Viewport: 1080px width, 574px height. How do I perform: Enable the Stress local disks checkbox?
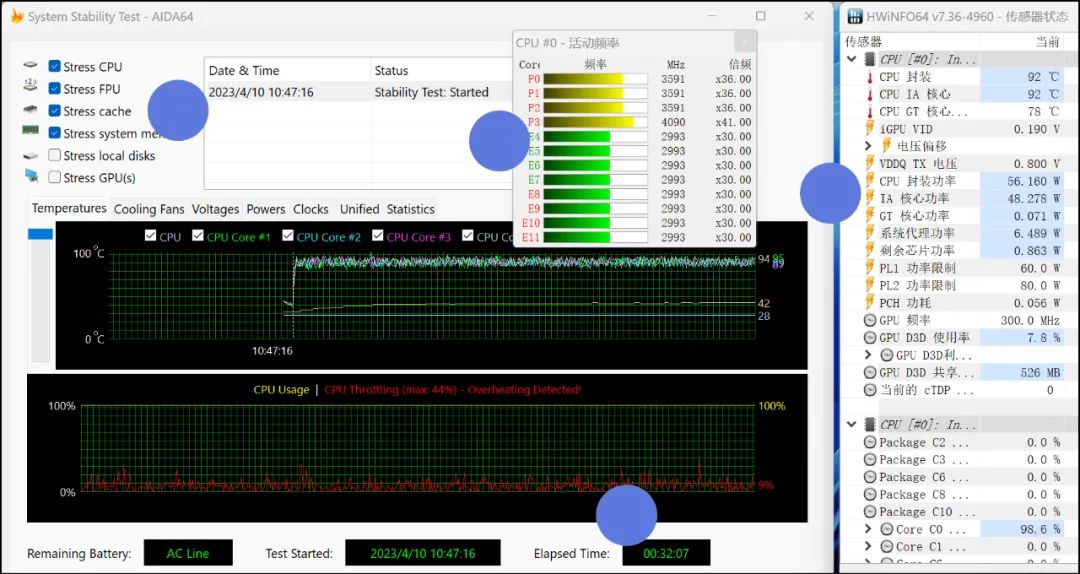[x=55, y=156]
